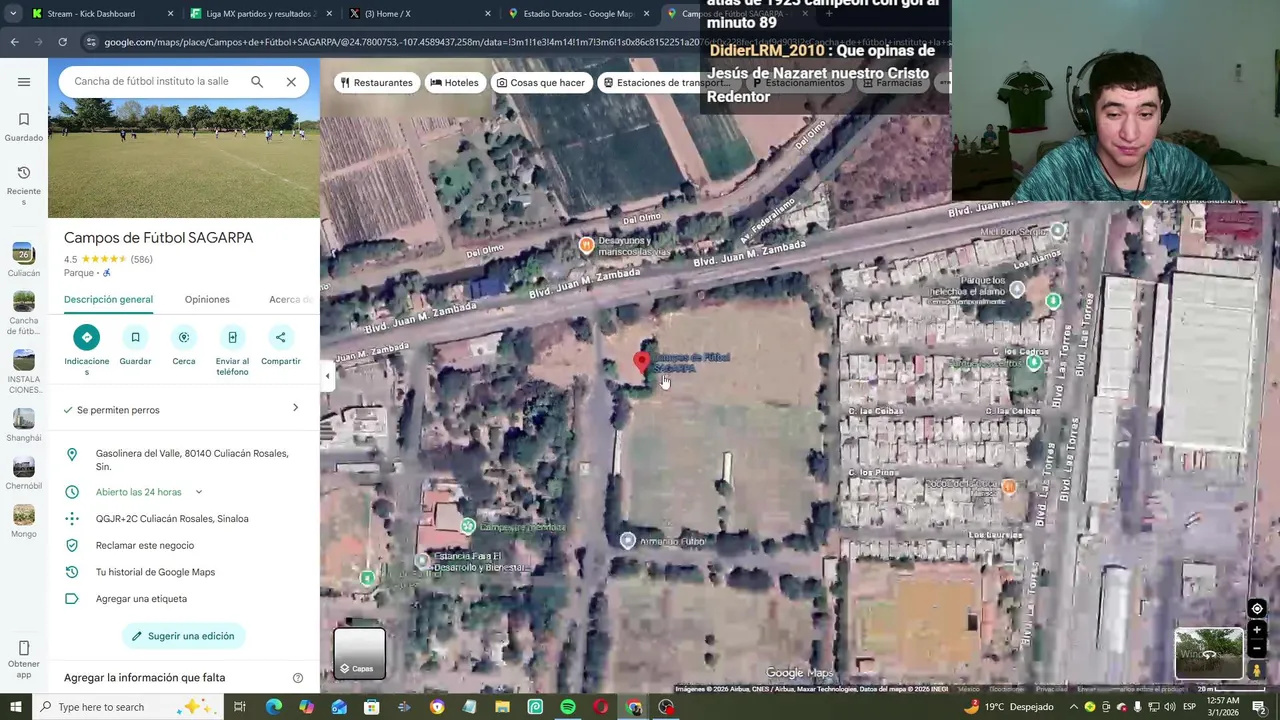The width and height of the screenshot is (1280, 720).
Task: Search nearby with the Cerca icon
Action: point(184,337)
